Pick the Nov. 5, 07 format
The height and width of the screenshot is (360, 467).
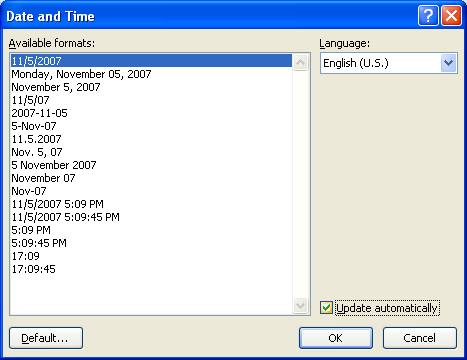[151, 152]
